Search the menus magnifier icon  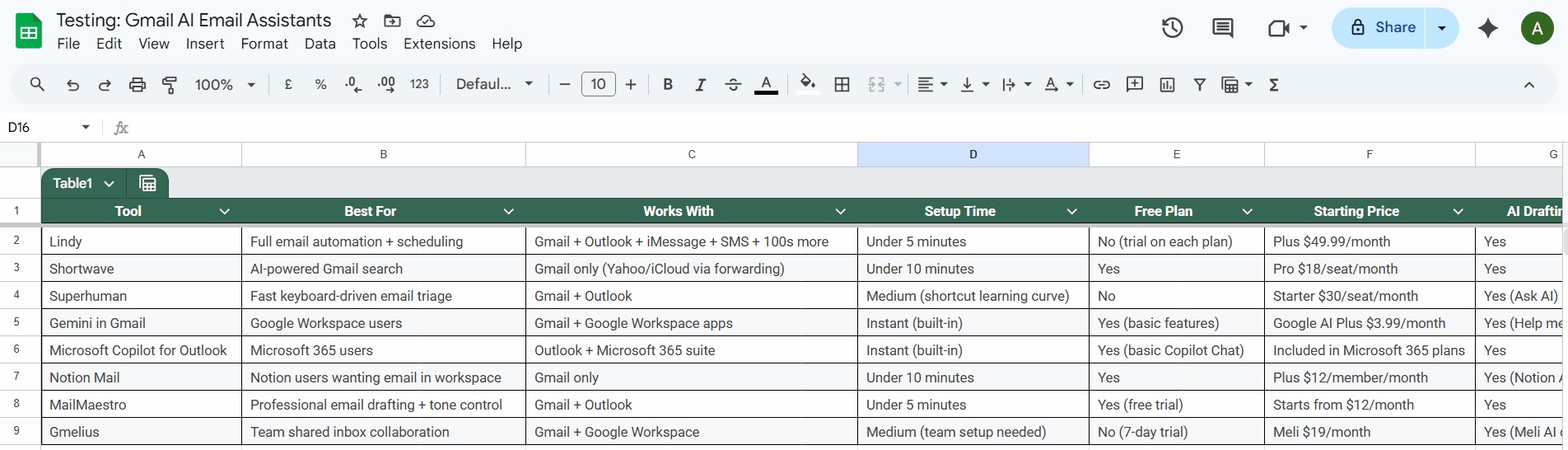tap(37, 84)
